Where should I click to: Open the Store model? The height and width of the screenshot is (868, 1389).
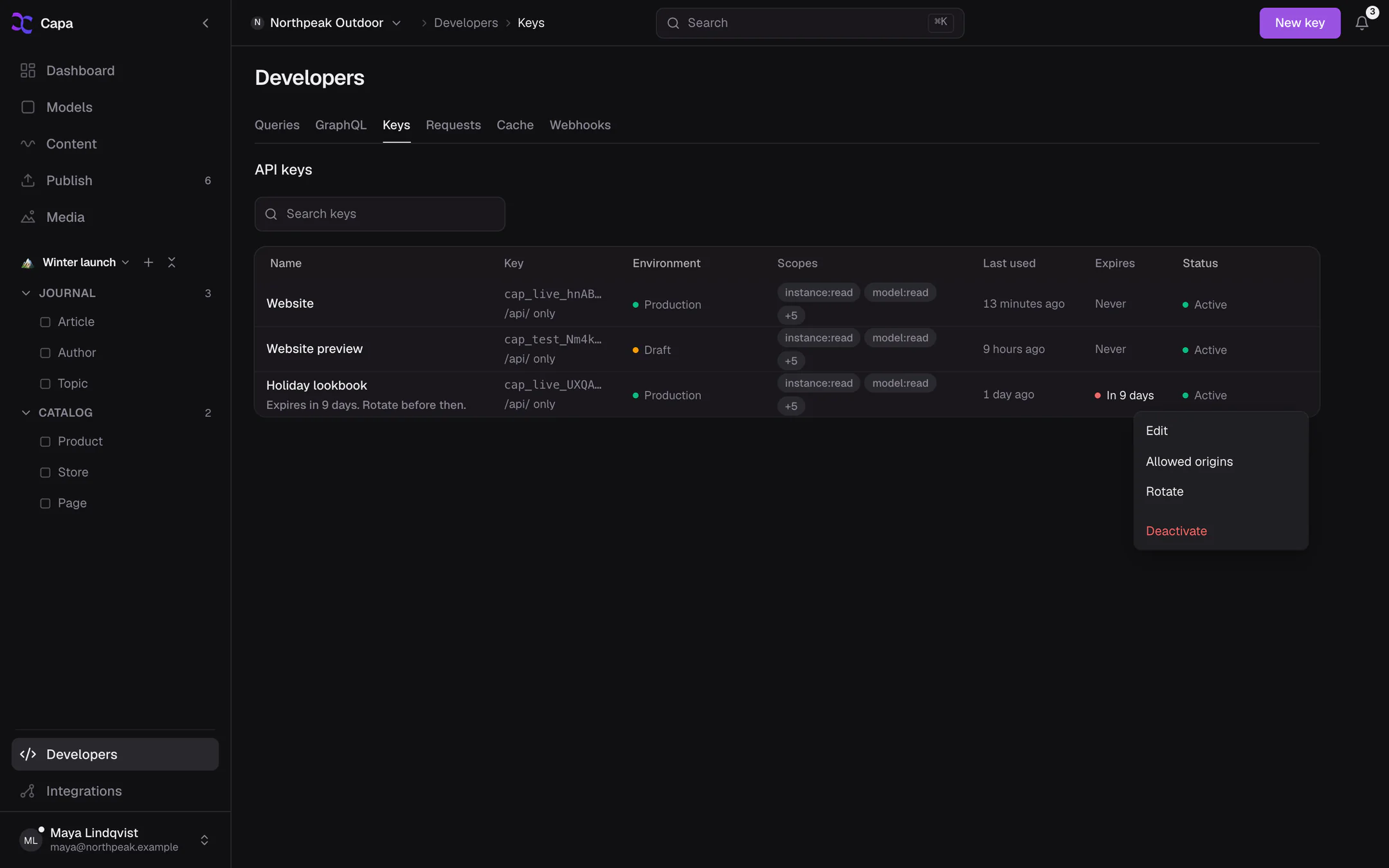[x=73, y=473]
